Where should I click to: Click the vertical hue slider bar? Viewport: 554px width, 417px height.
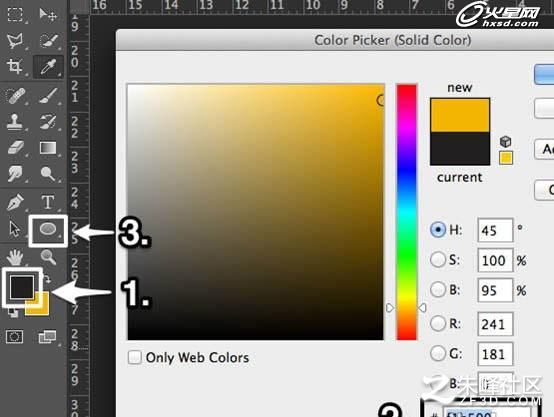point(406,212)
